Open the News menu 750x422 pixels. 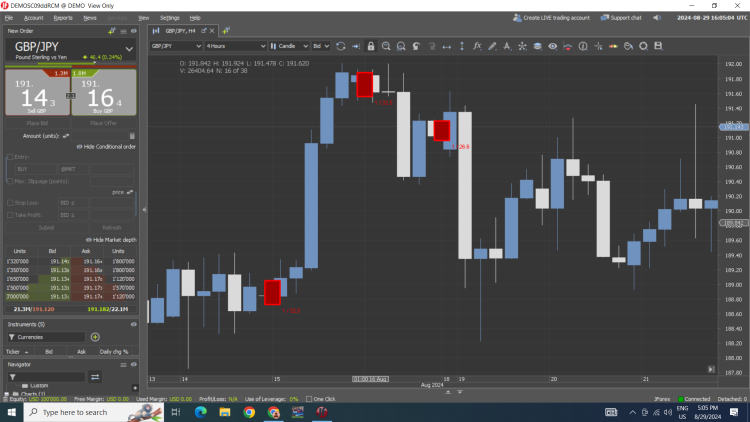coord(90,18)
